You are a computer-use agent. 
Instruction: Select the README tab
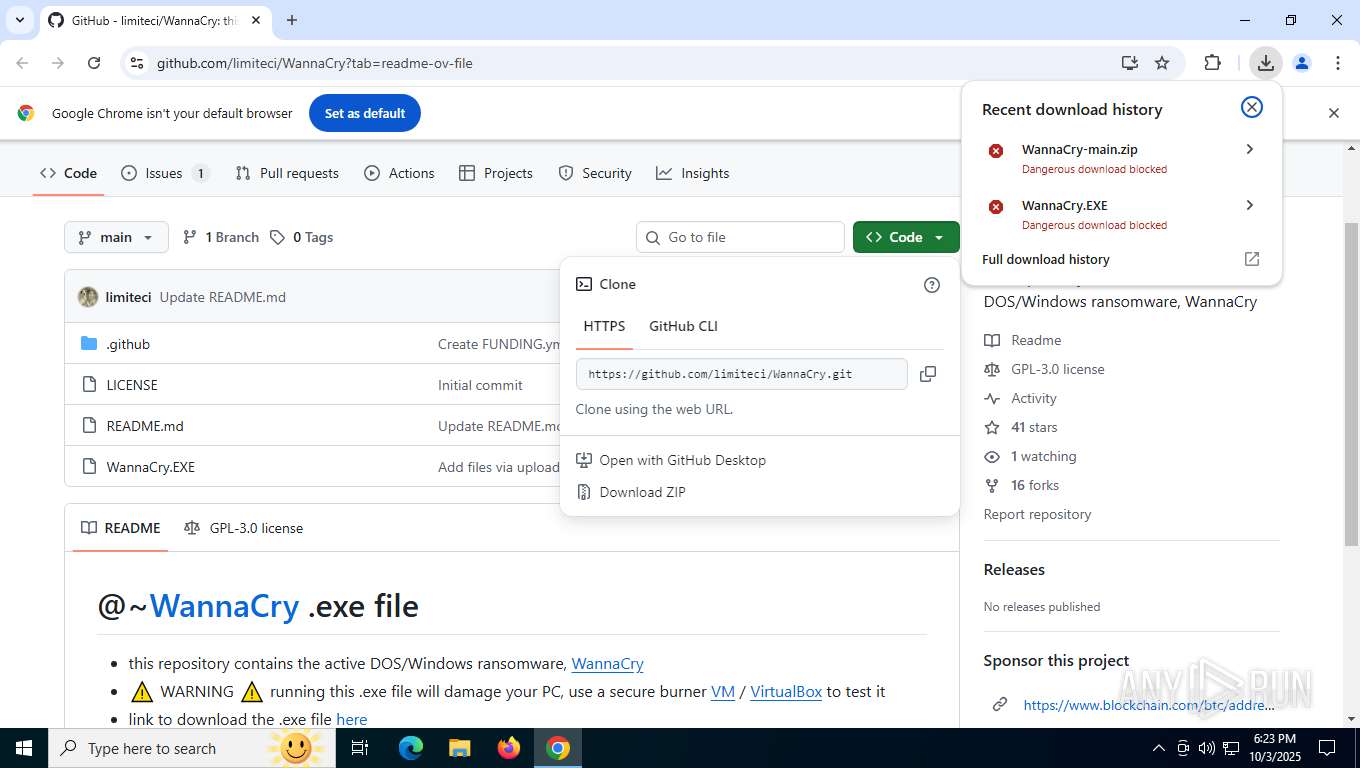click(121, 528)
